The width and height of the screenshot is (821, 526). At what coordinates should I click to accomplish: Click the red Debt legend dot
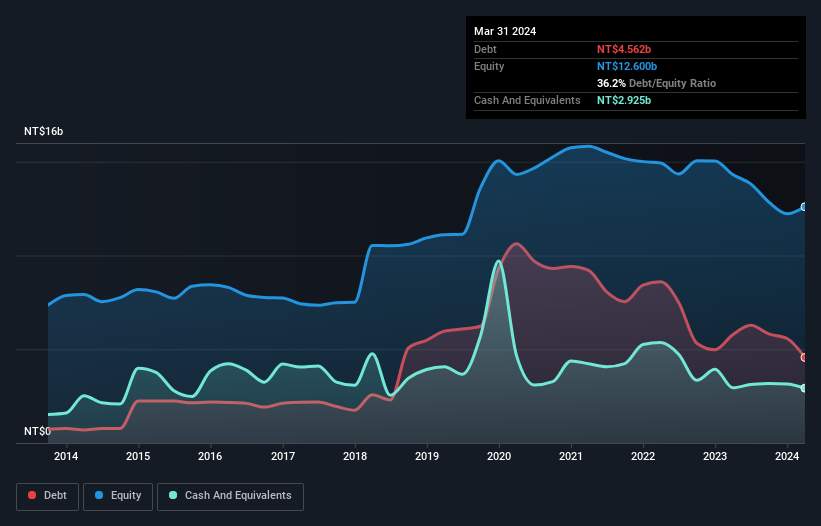32,495
